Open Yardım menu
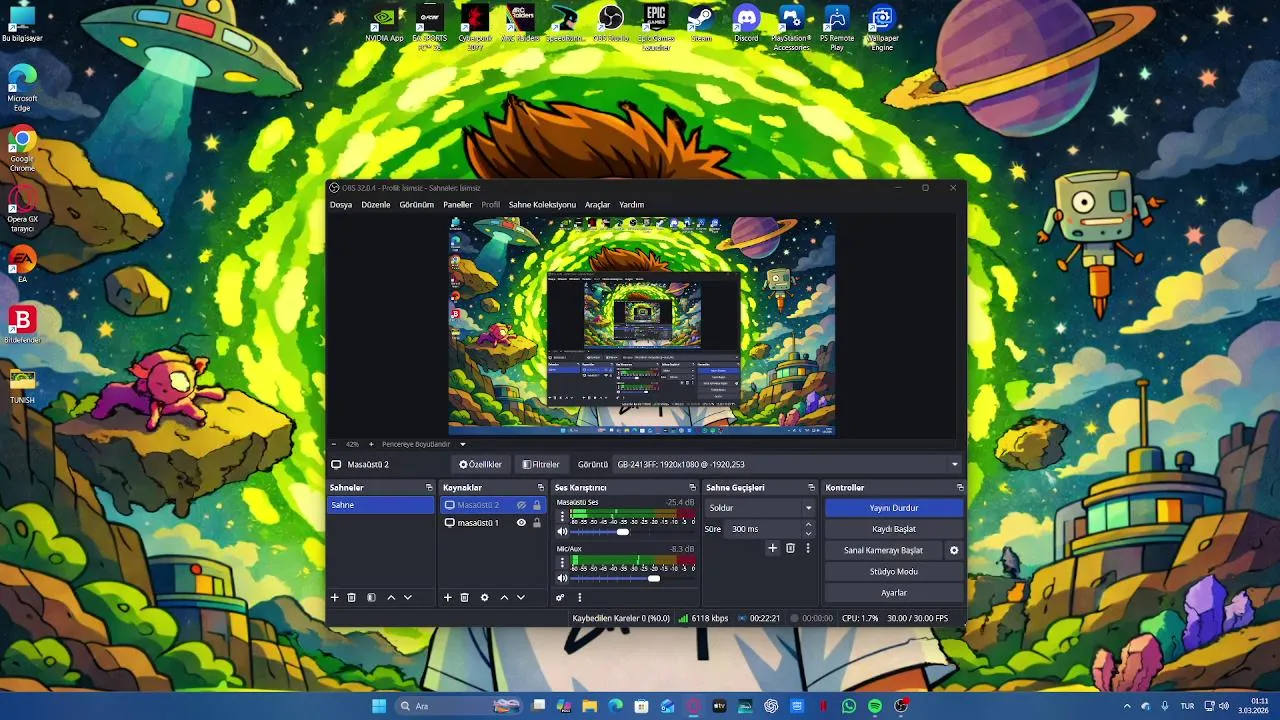Viewport: 1280px width, 720px height. (632, 205)
